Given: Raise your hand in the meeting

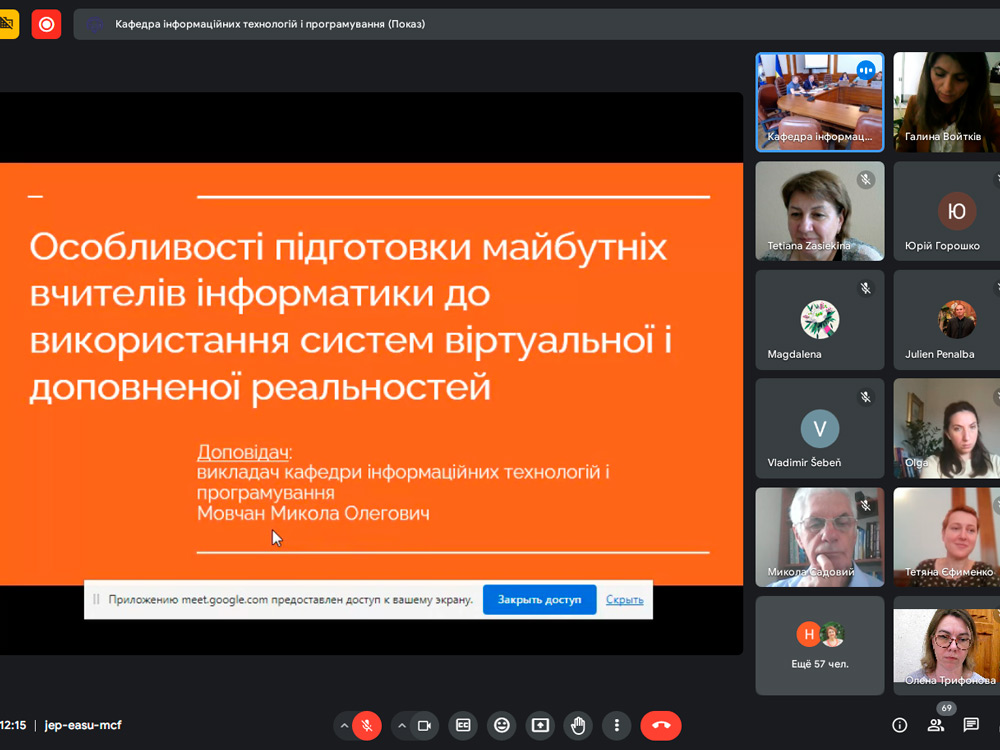Looking at the screenshot, I should click(579, 725).
